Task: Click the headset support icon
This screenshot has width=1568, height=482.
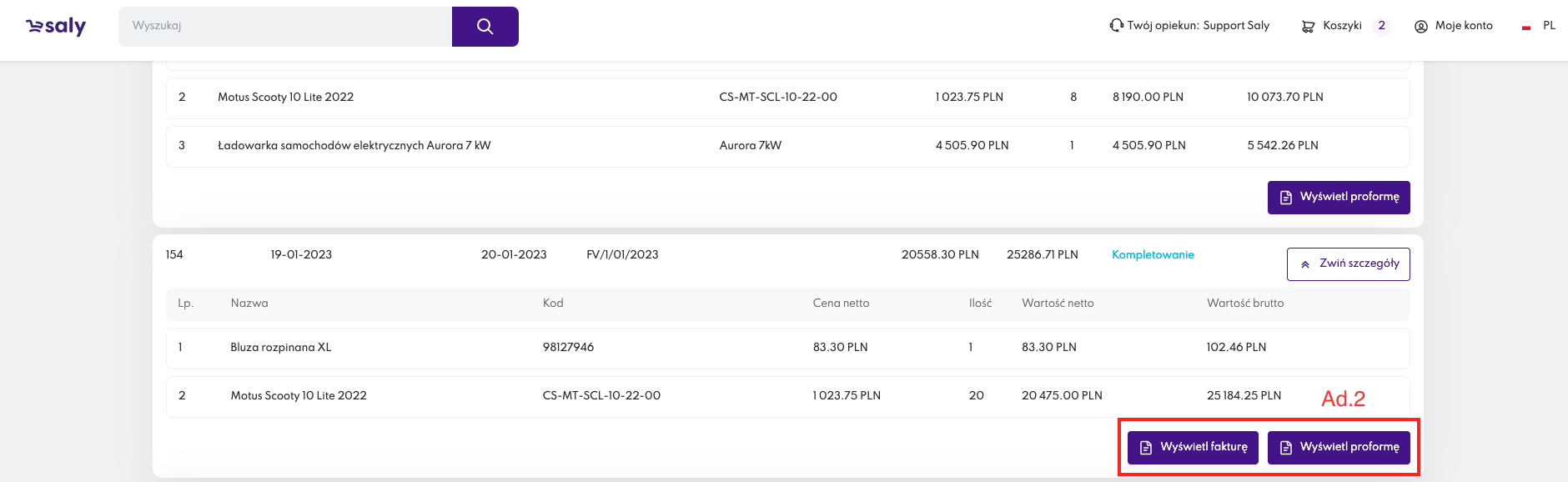Action: [1116, 26]
